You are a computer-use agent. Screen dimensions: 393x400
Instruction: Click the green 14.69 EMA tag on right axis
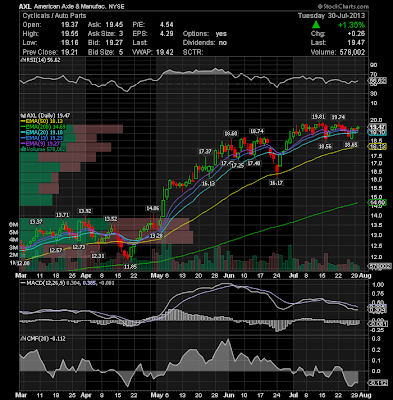tap(377, 202)
